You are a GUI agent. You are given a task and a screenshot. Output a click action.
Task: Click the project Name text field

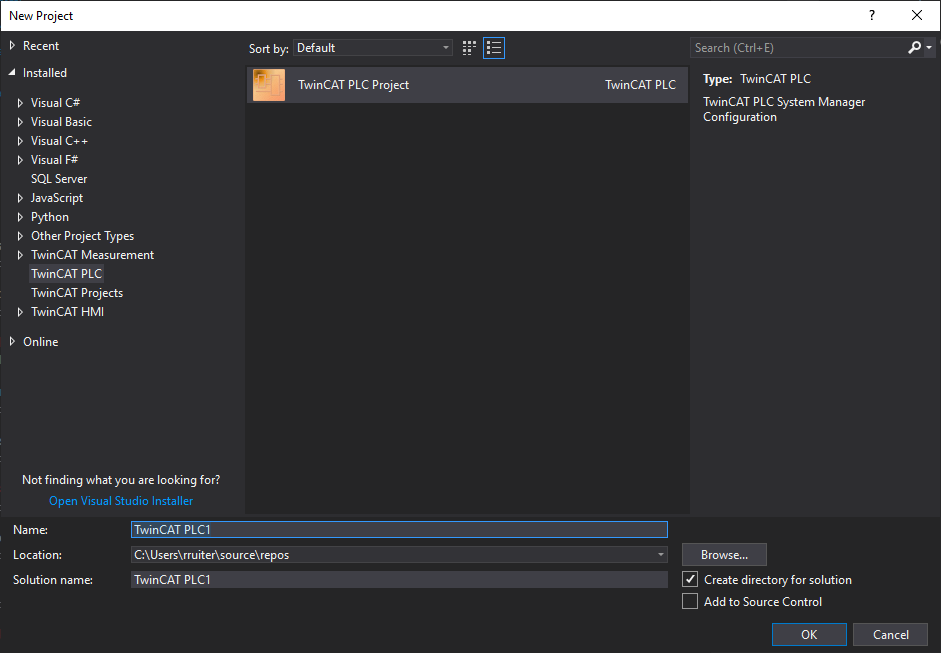tap(398, 530)
